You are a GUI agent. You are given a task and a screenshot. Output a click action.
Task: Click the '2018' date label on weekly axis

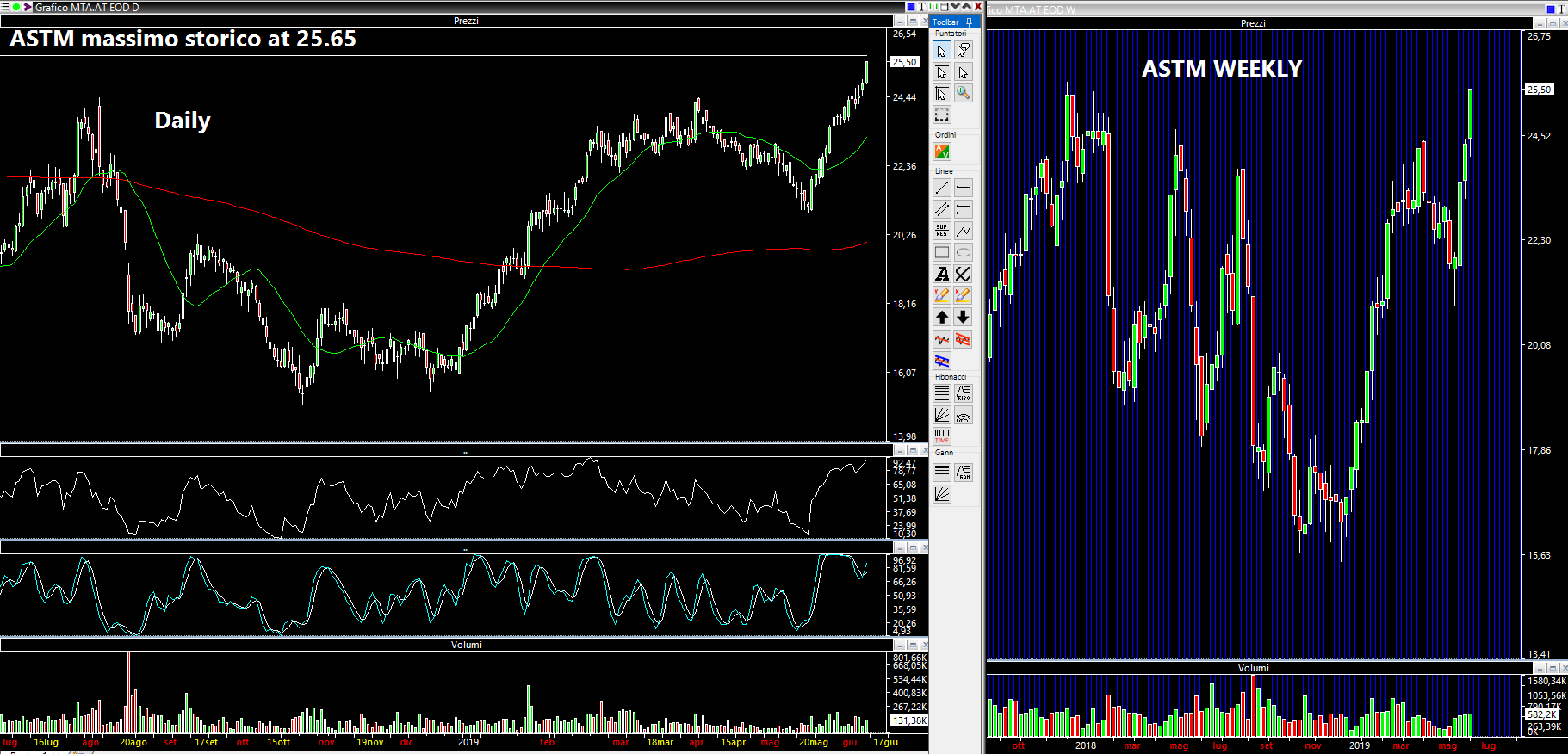point(1086,745)
